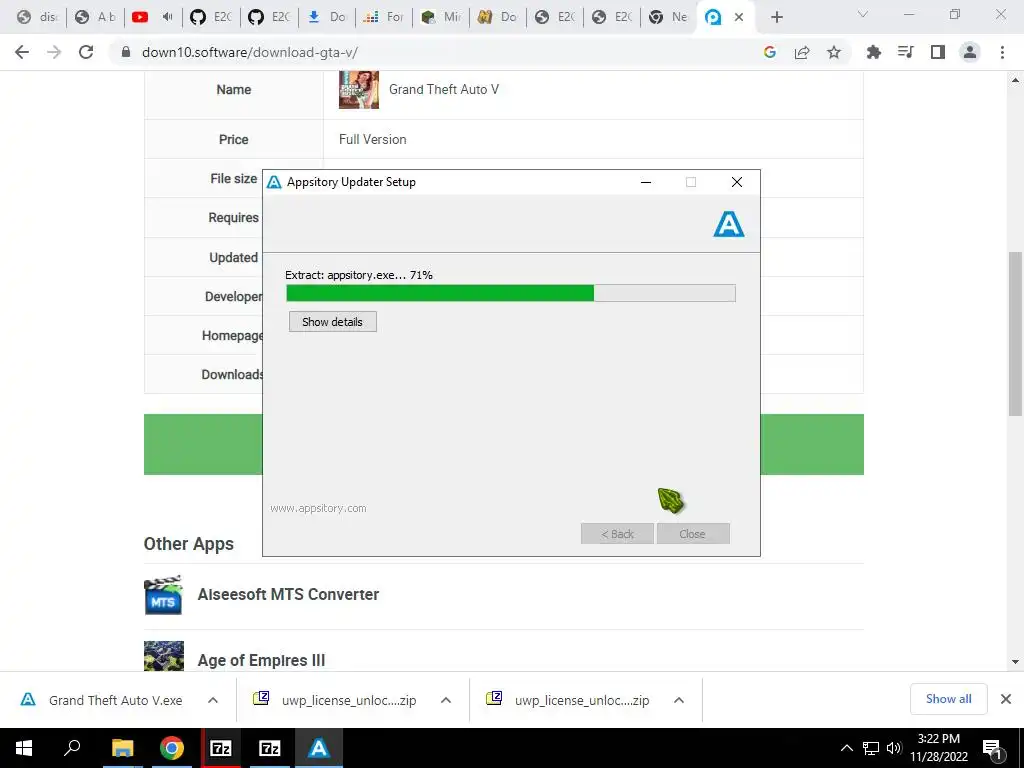Open Chrome three-dot menu
Viewport: 1024px width, 768px height.
pos(1002,52)
